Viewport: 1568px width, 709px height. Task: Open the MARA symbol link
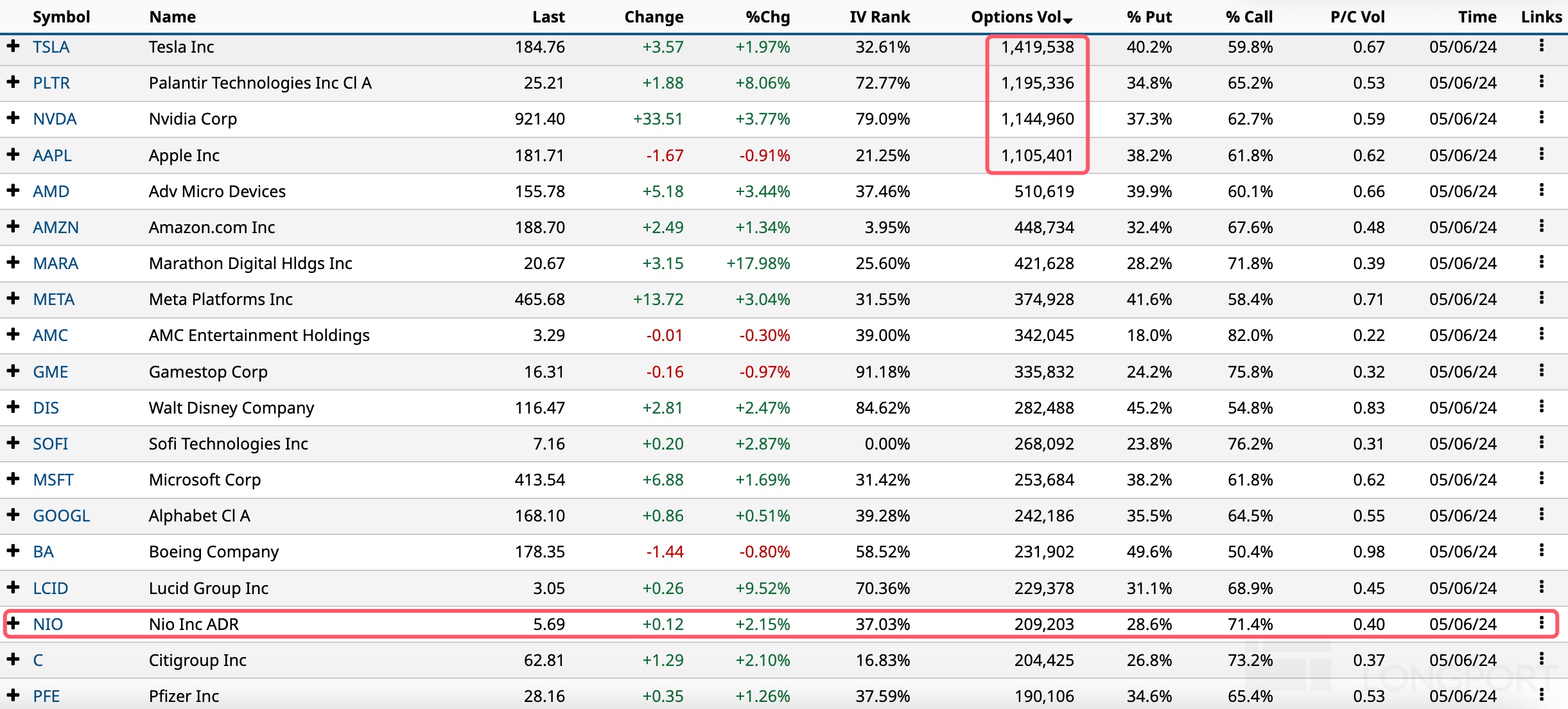[55, 263]
